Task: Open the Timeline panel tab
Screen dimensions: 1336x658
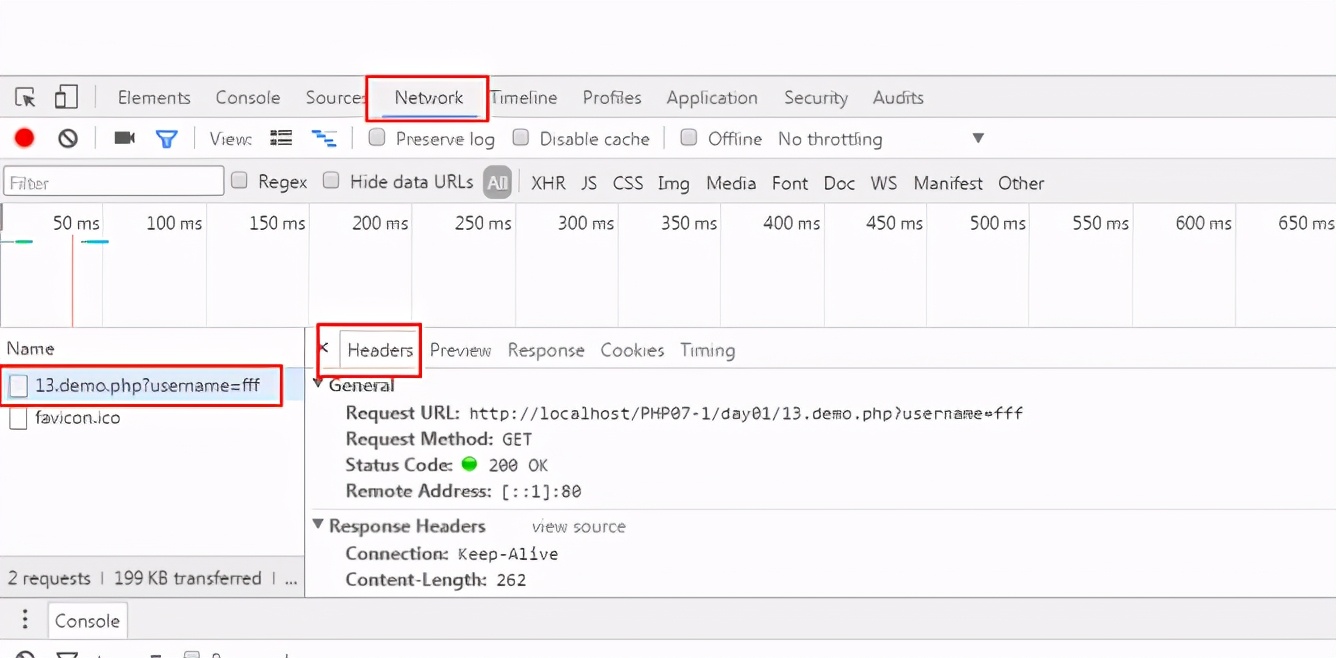Action: pyautogui.click(x=524, y=97)
